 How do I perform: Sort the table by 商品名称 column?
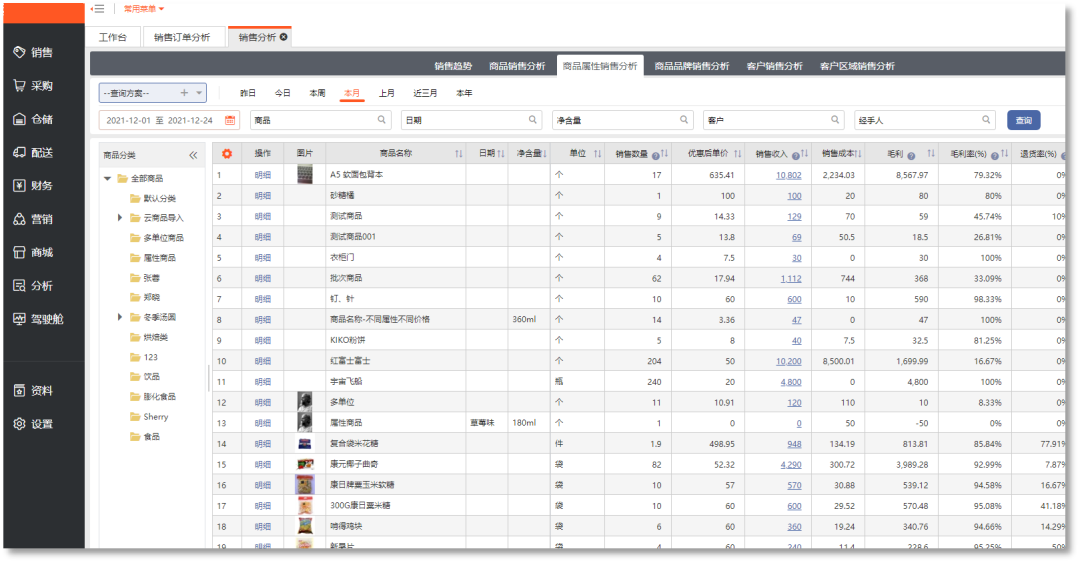click(x=459, y=154)
